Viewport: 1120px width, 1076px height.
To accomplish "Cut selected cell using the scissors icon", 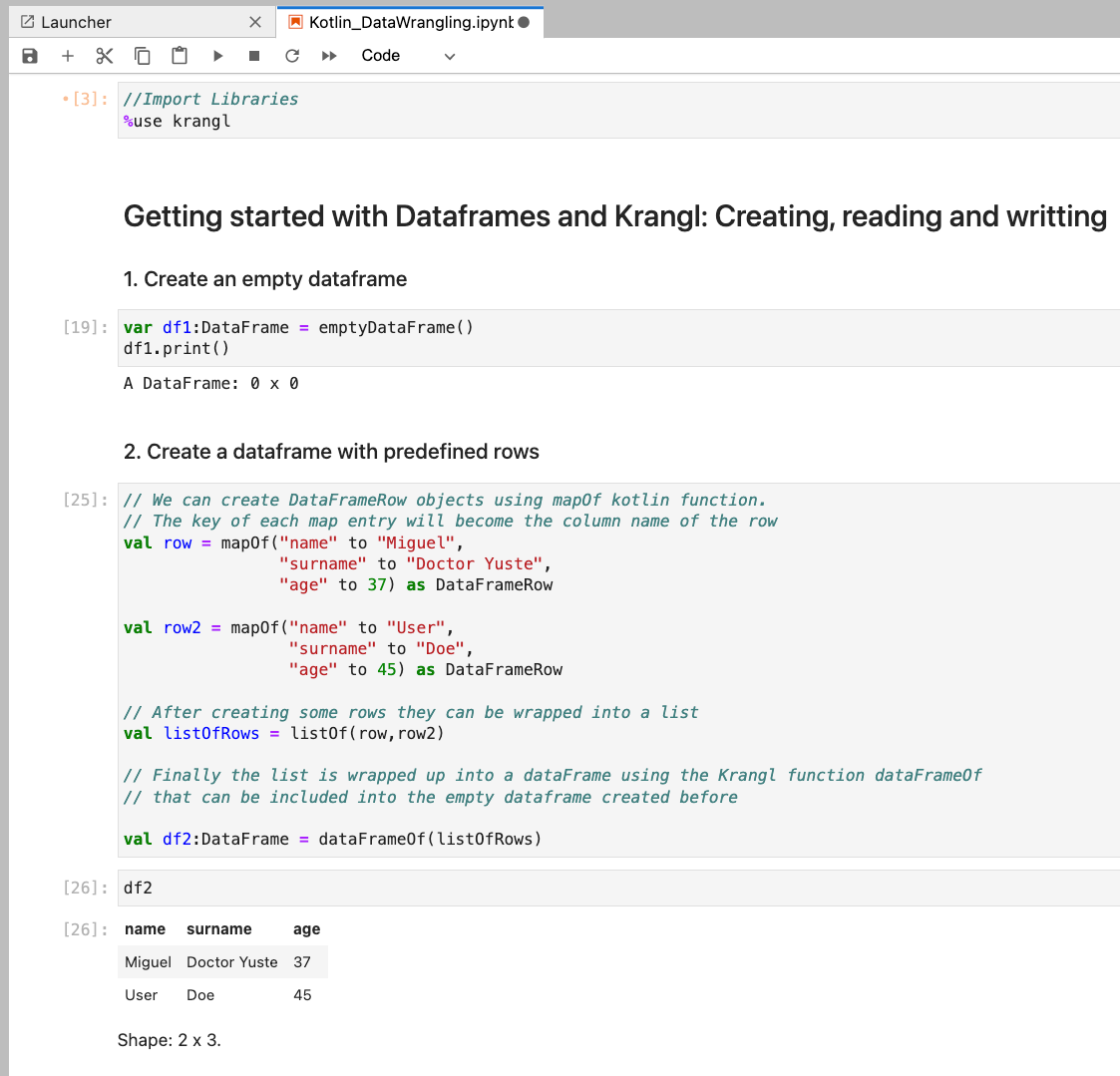I will 105,56.
